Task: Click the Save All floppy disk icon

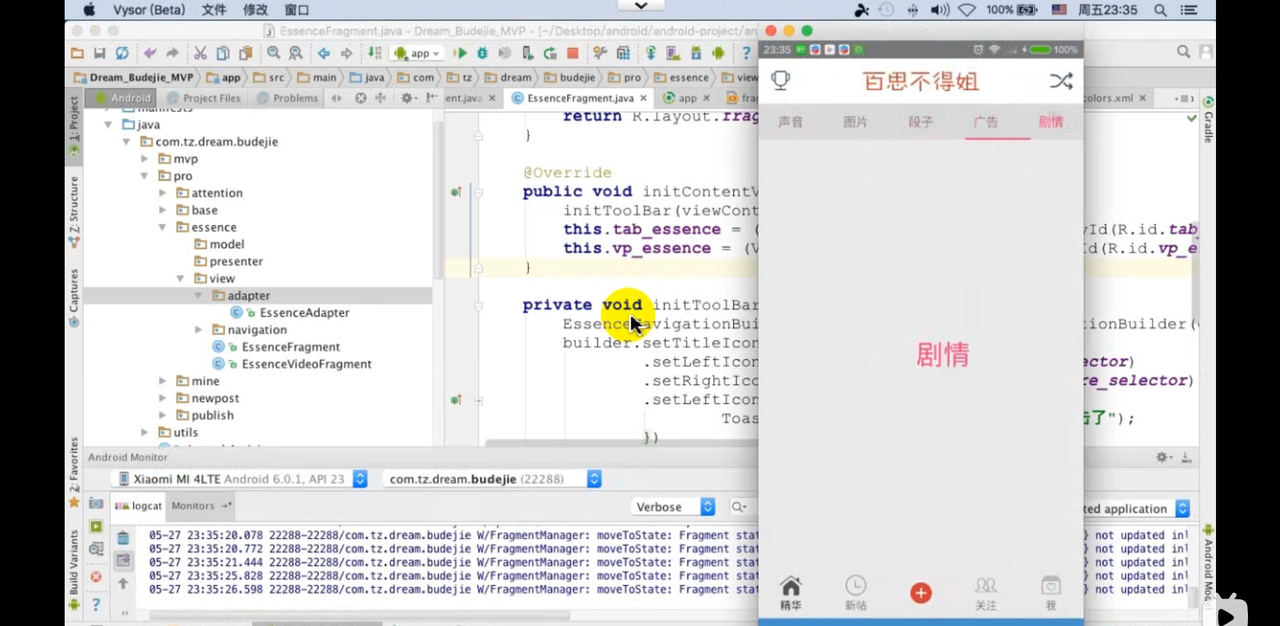Action: [x=100, y=53]
